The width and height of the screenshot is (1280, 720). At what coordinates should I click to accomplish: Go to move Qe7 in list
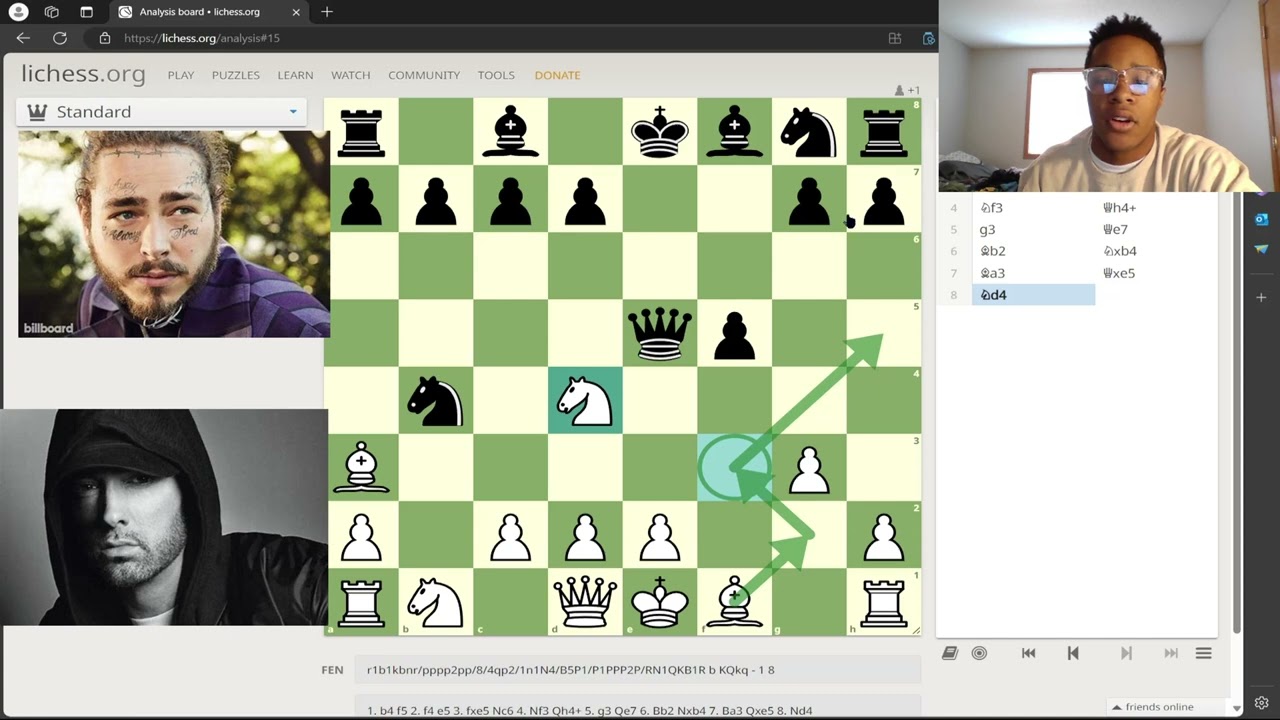[x=1156, y=230]
